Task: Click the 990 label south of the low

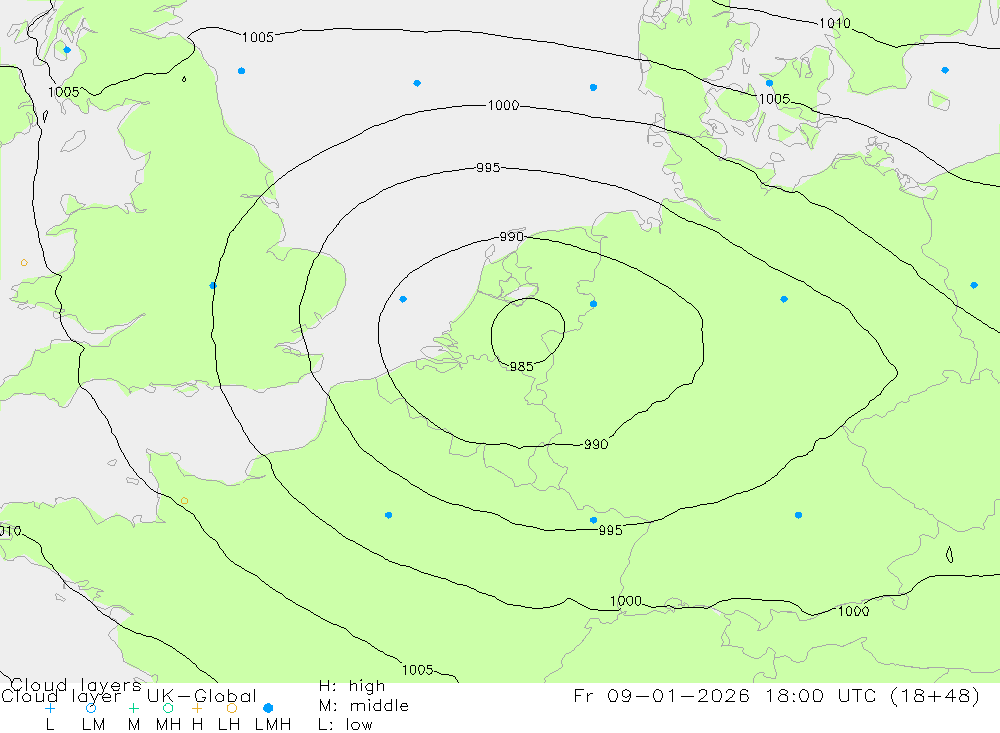Action: 596,445
